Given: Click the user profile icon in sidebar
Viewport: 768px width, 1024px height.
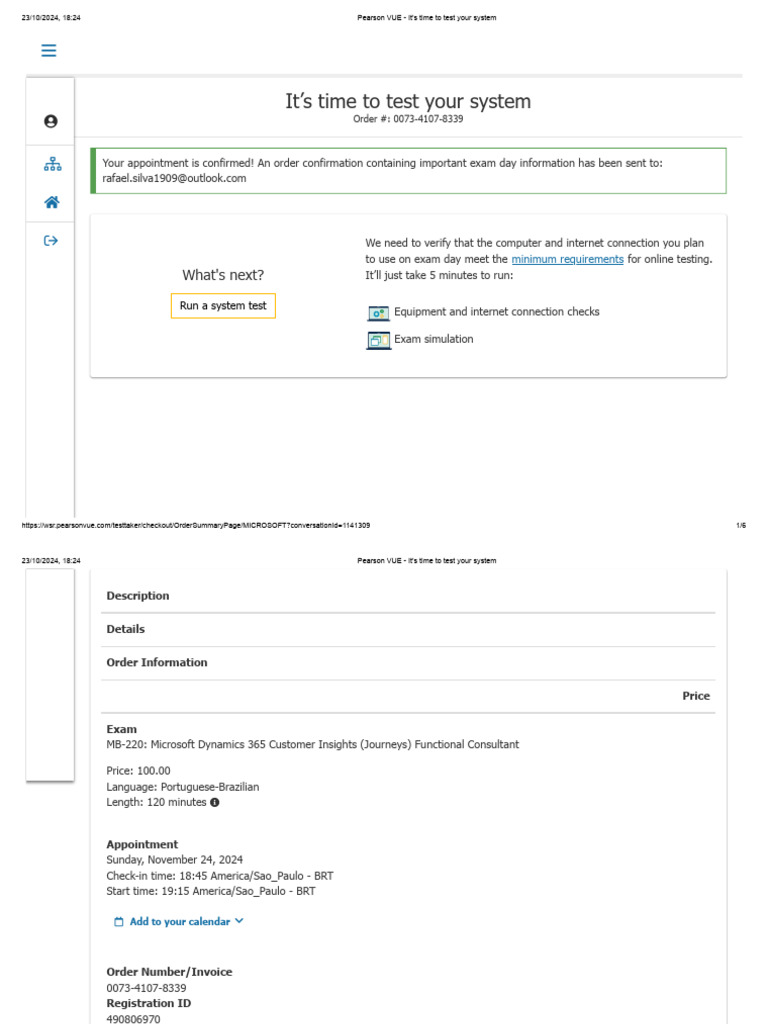Looking at the screenshot, I should click(x=51, y=121).
